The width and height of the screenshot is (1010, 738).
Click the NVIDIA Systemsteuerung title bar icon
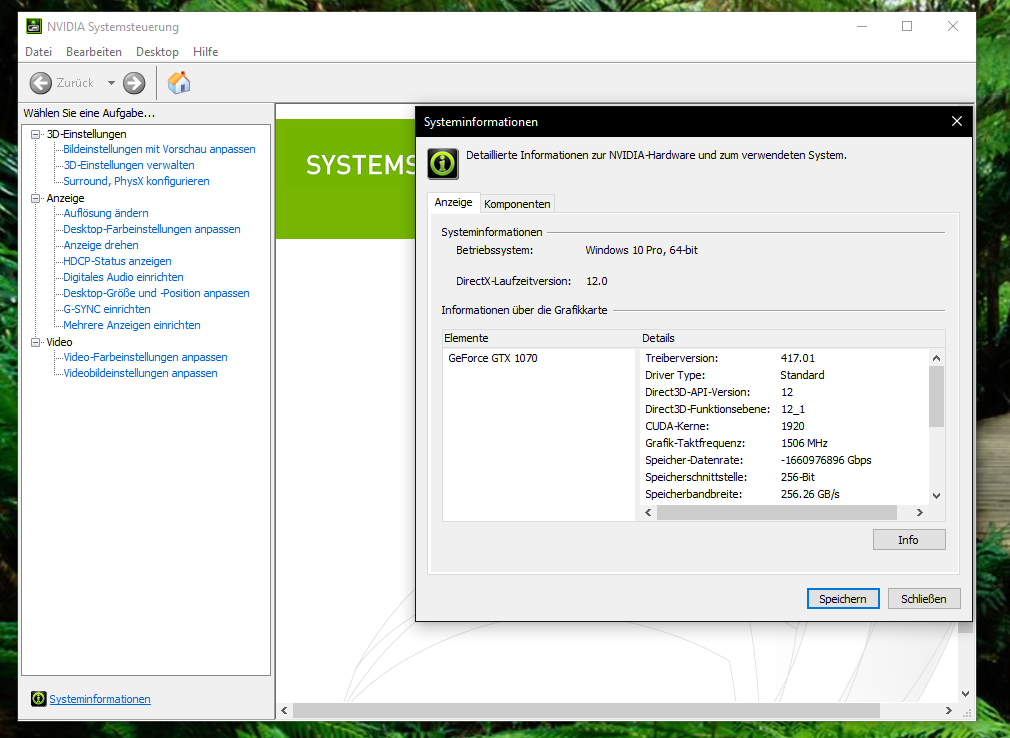[x=33, y=26]
